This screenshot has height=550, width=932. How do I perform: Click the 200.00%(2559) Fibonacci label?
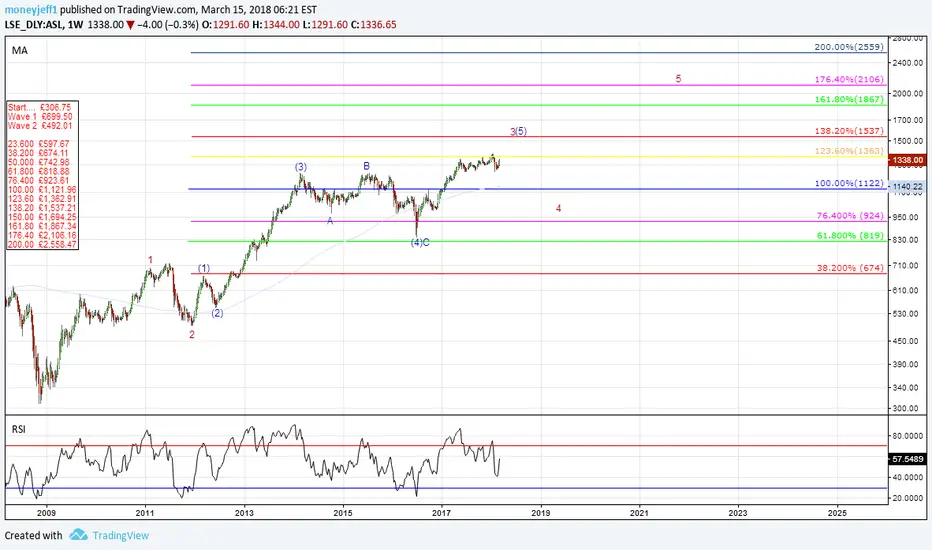pos(849,46)
